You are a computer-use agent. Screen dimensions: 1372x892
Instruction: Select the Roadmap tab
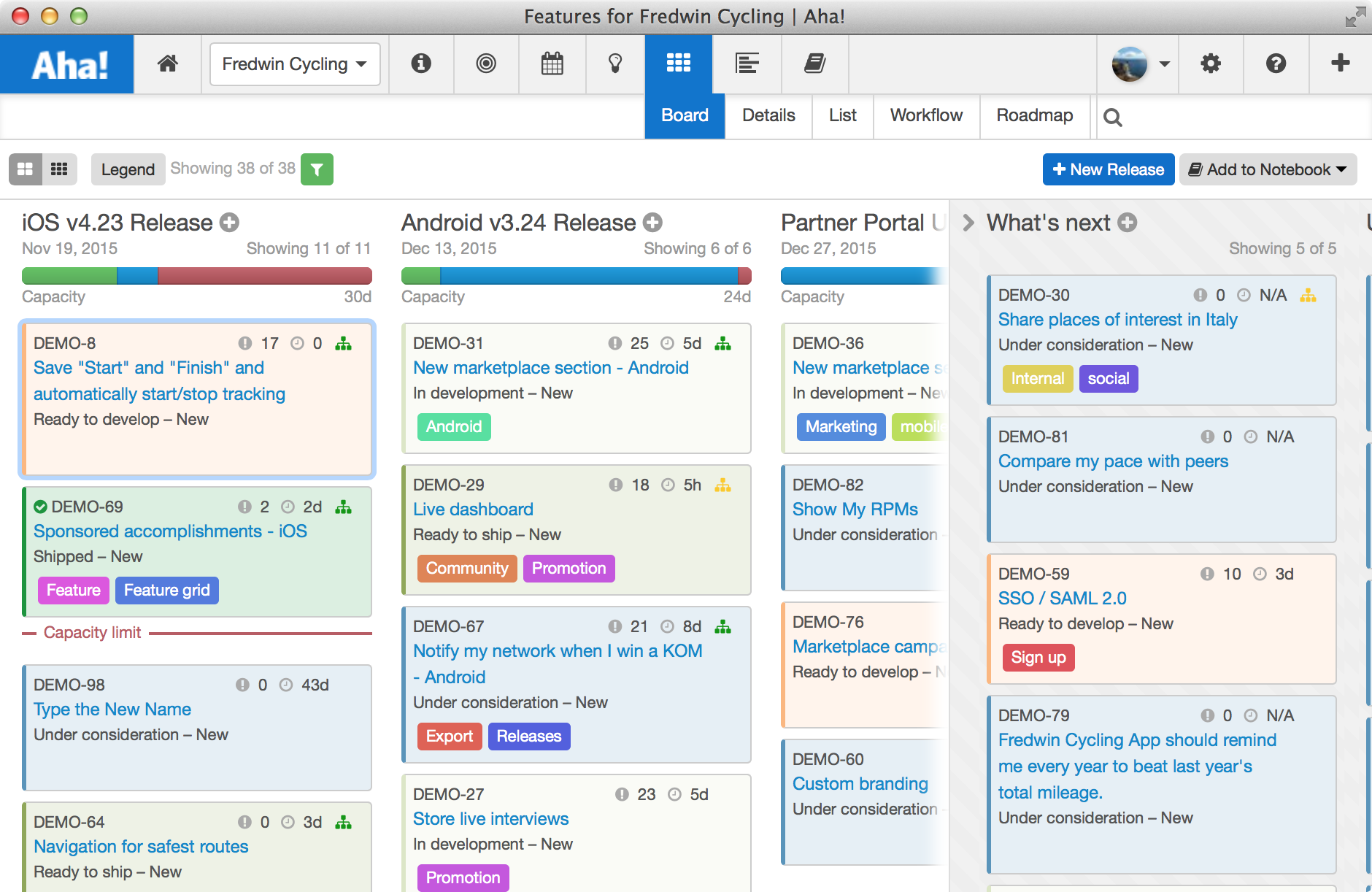coord(1035,115)
